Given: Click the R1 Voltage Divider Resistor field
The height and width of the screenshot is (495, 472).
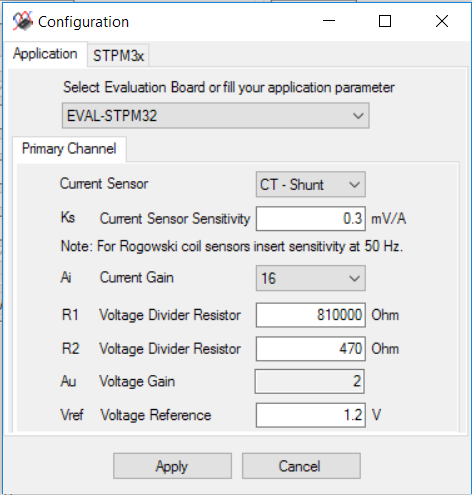Looking at the screenshot, I should tap(311, 315).
